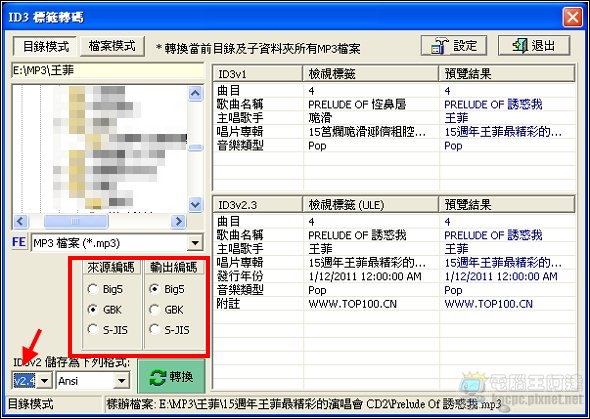
Task: Click the horizontal scroll left arrow
Action: coord(20,221)
